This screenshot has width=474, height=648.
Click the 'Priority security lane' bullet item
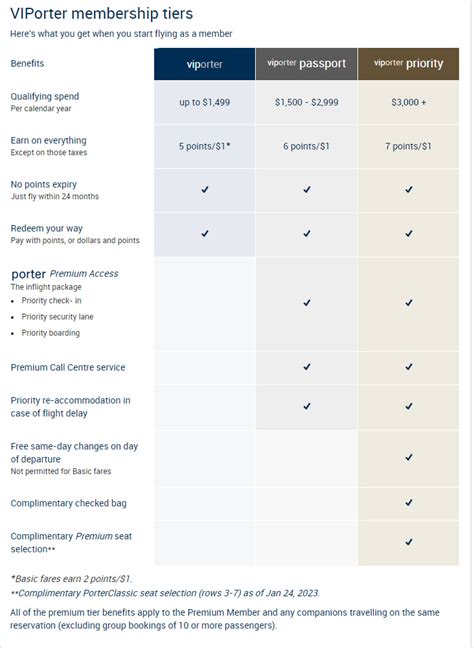(x=57, y=317)
